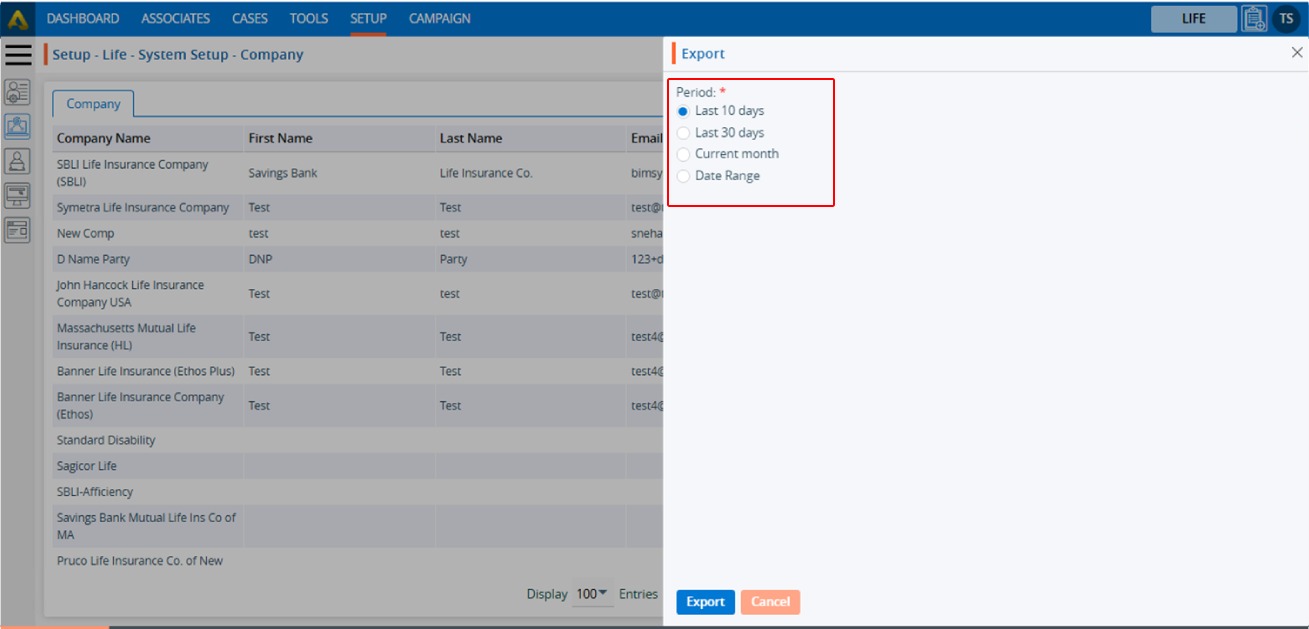Open the CAMPAIGN menu
1309x629 pixels.
(x=440, y=19)
